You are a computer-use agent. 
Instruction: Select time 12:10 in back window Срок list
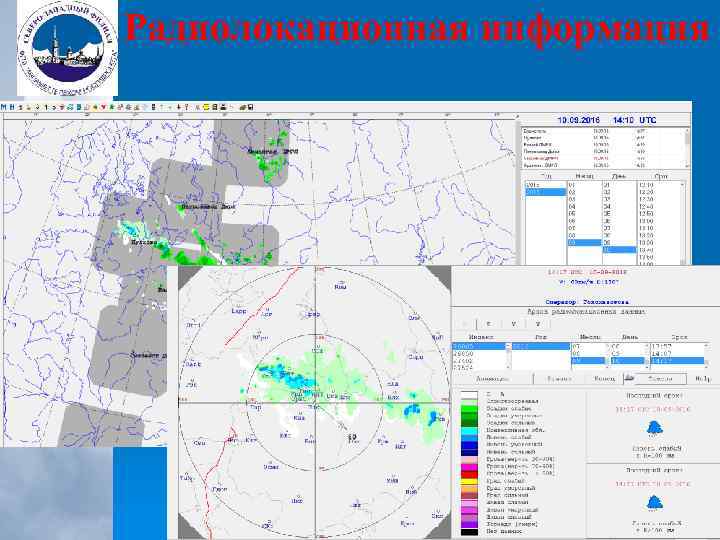(658, 185)
